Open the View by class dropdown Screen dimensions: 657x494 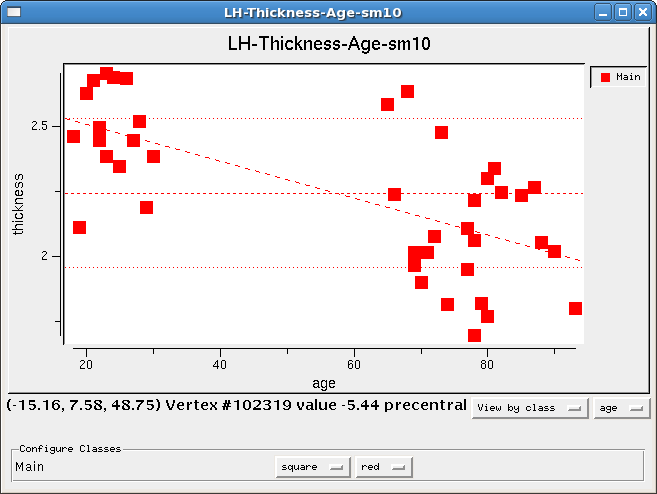tap(530, 408)
